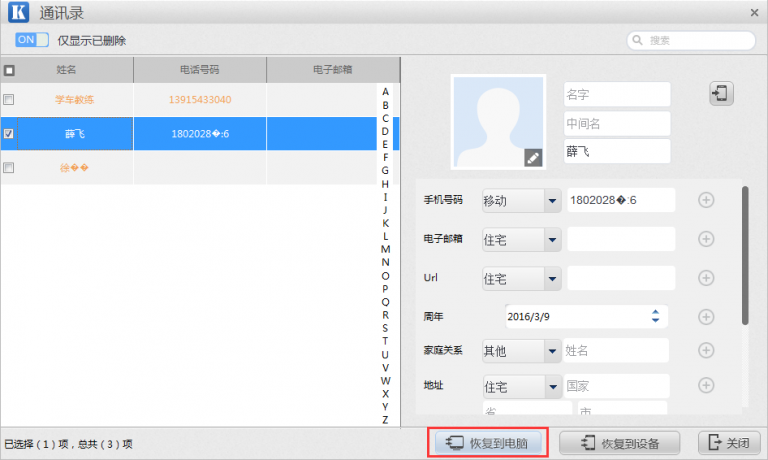This screenshot has width=768, height=460.
Task: Click 恢复到电脑 restore to computer button
Action: click(488, 443)
